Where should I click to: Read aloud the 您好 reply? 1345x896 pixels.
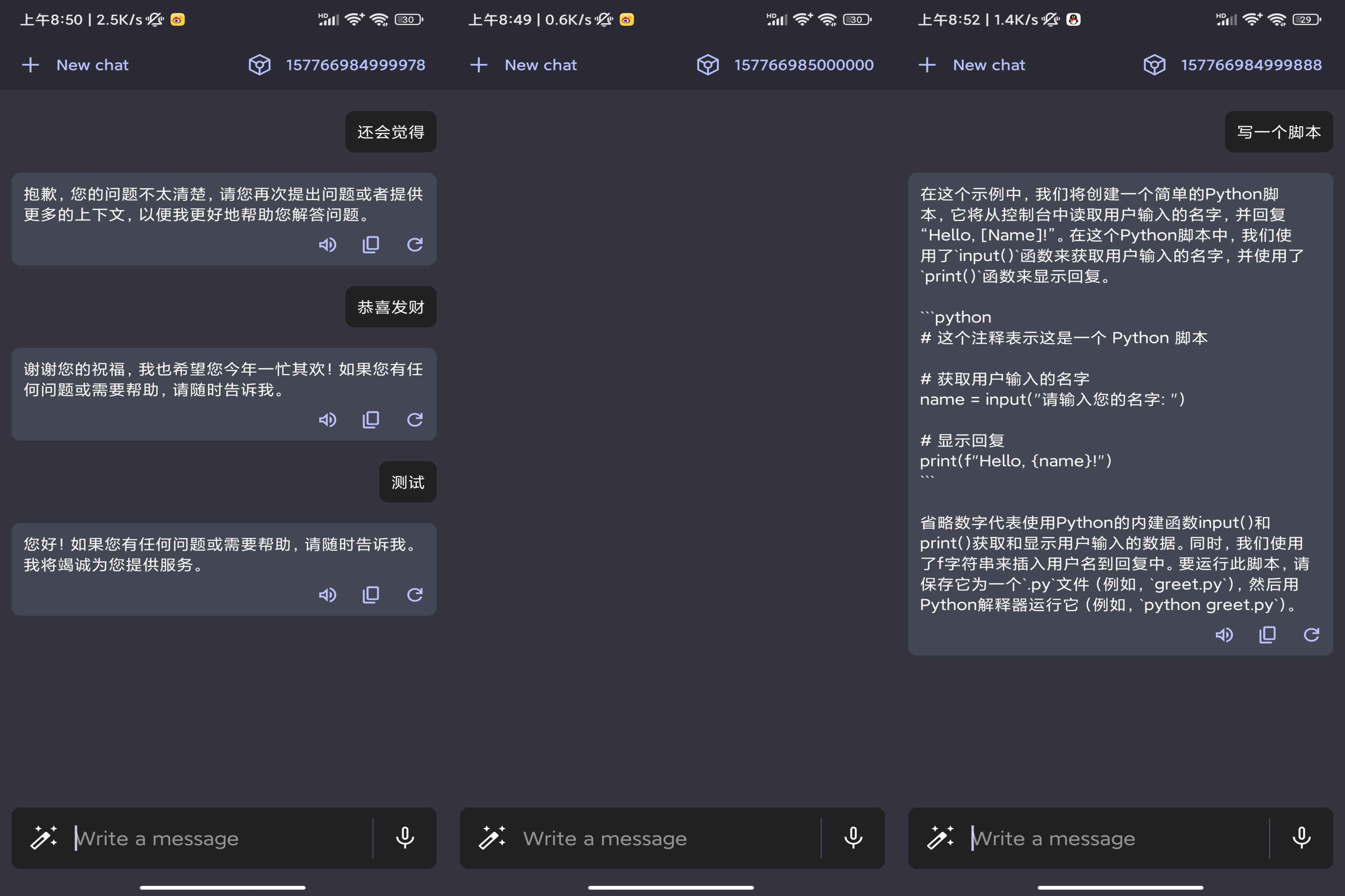(327, 595)
